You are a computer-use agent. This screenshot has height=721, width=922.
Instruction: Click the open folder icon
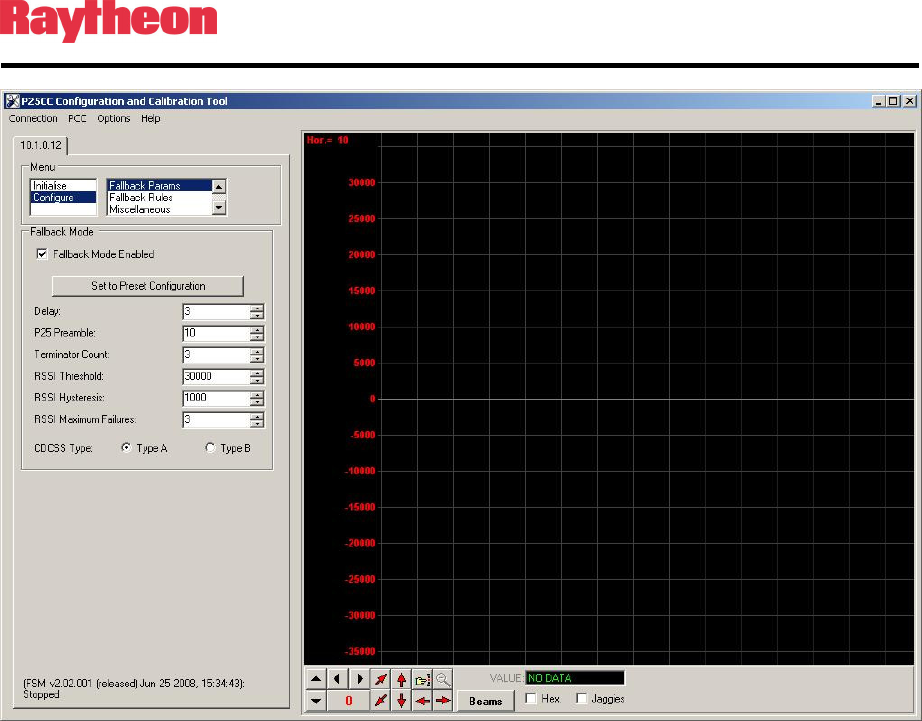coord(423,679)
